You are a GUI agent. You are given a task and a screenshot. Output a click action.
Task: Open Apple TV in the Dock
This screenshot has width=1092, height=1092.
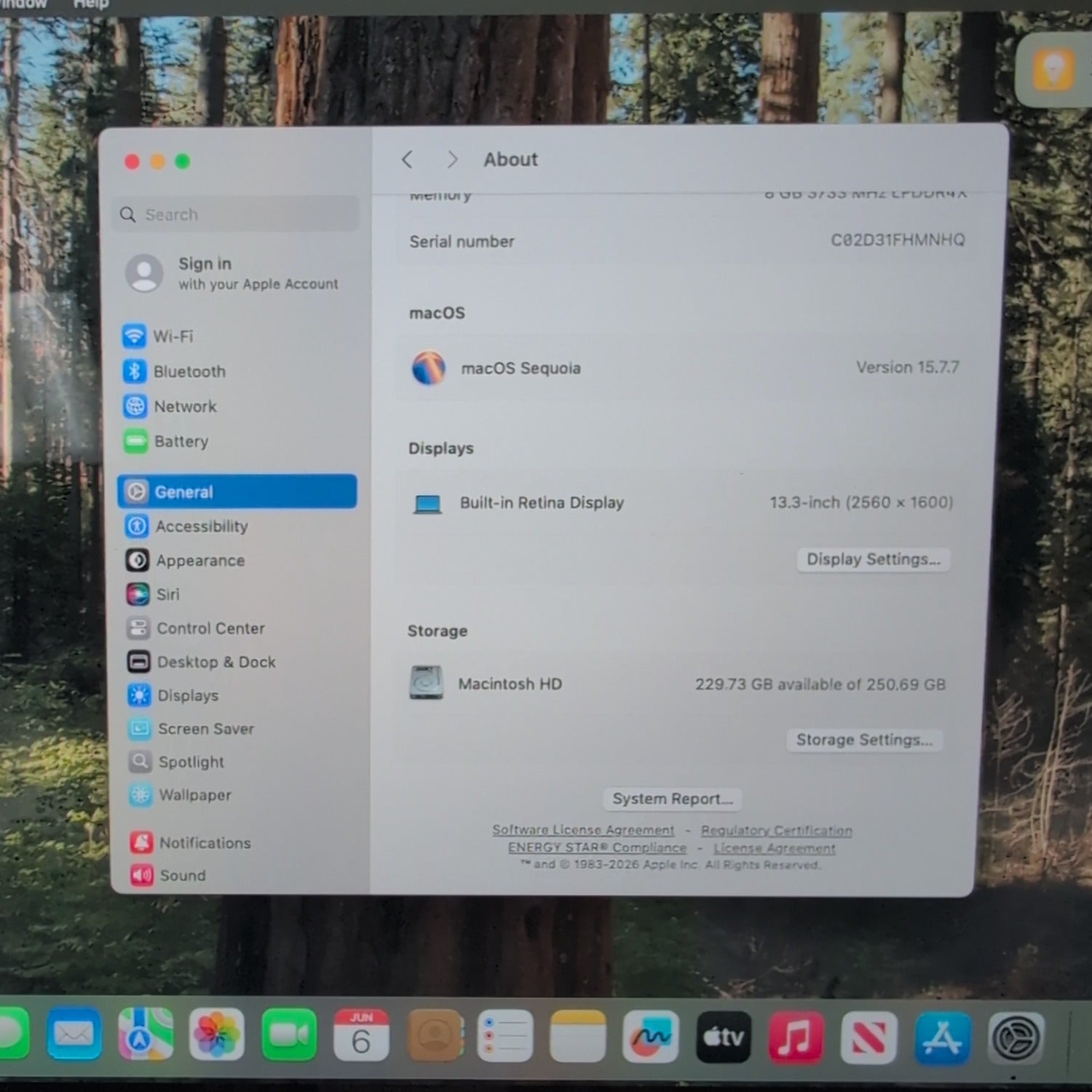[x=723, y=1037]
